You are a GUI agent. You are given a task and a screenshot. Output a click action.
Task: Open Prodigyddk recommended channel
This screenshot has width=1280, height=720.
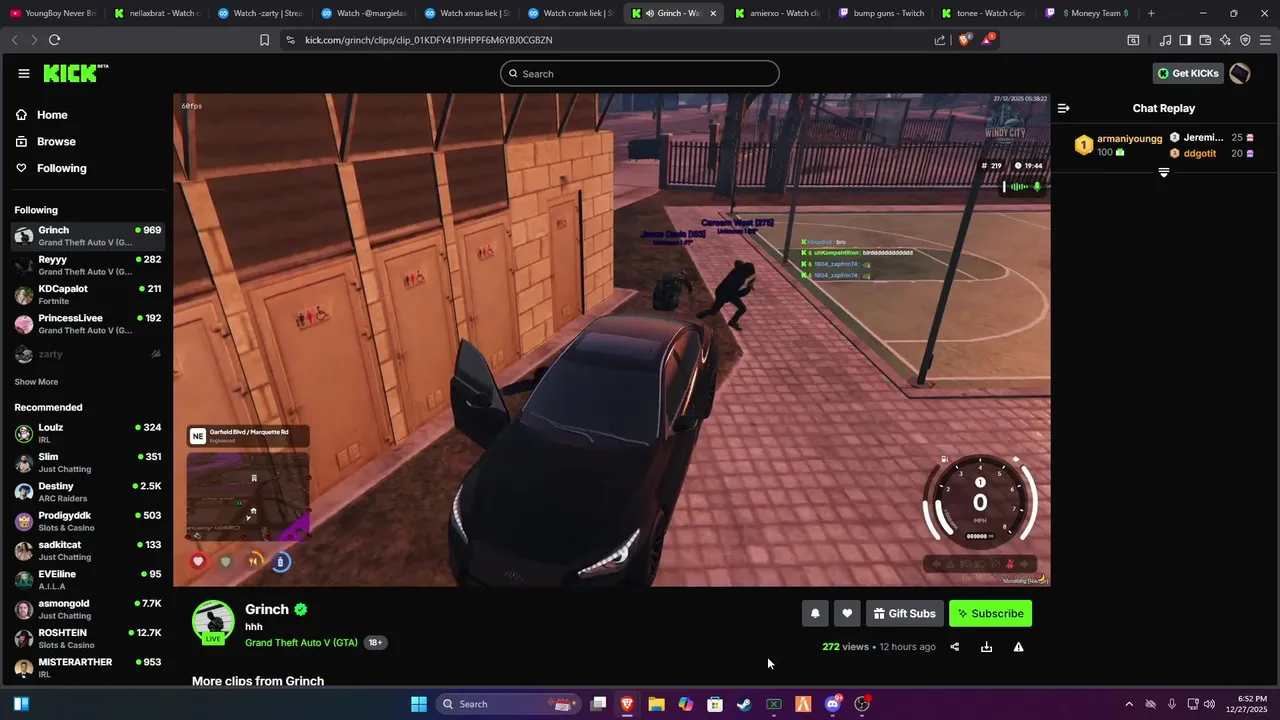[x=88, y=521]
